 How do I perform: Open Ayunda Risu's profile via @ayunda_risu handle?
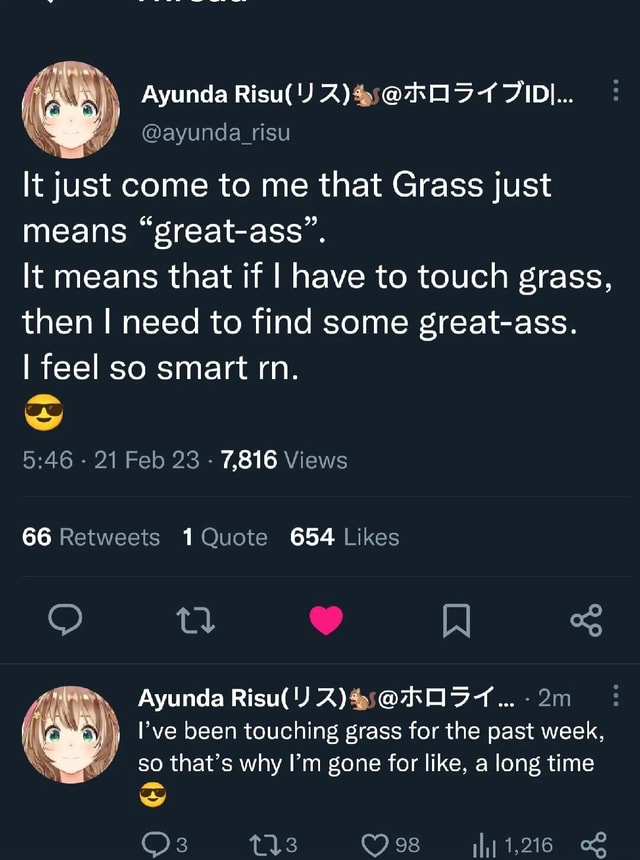(x=216, y=129)
